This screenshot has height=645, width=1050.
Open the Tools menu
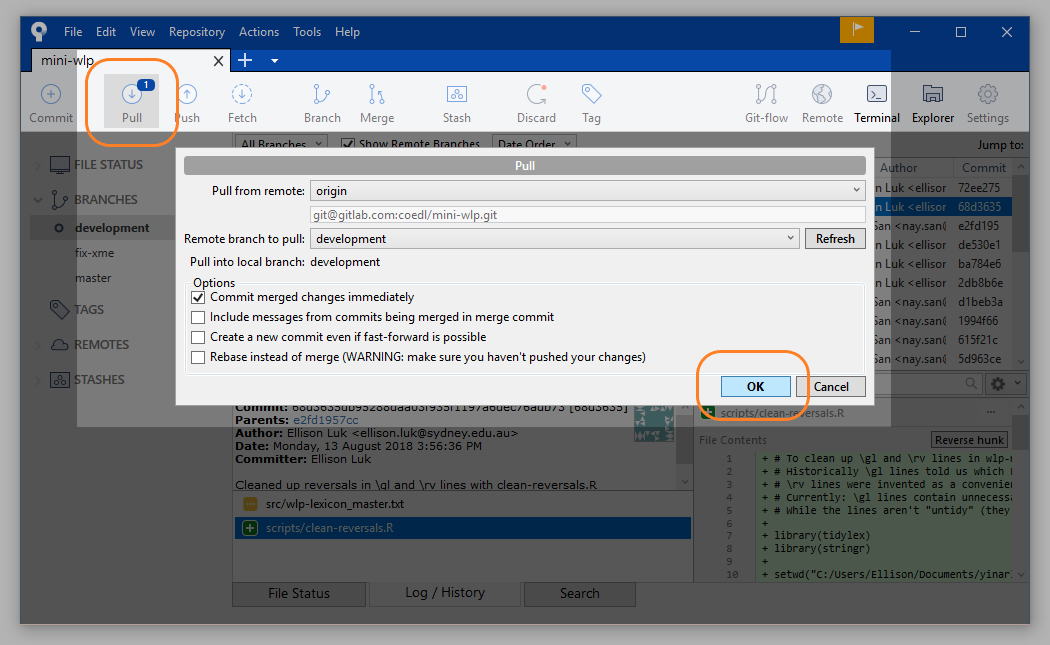pyautogui.click(x=307, y=31)
